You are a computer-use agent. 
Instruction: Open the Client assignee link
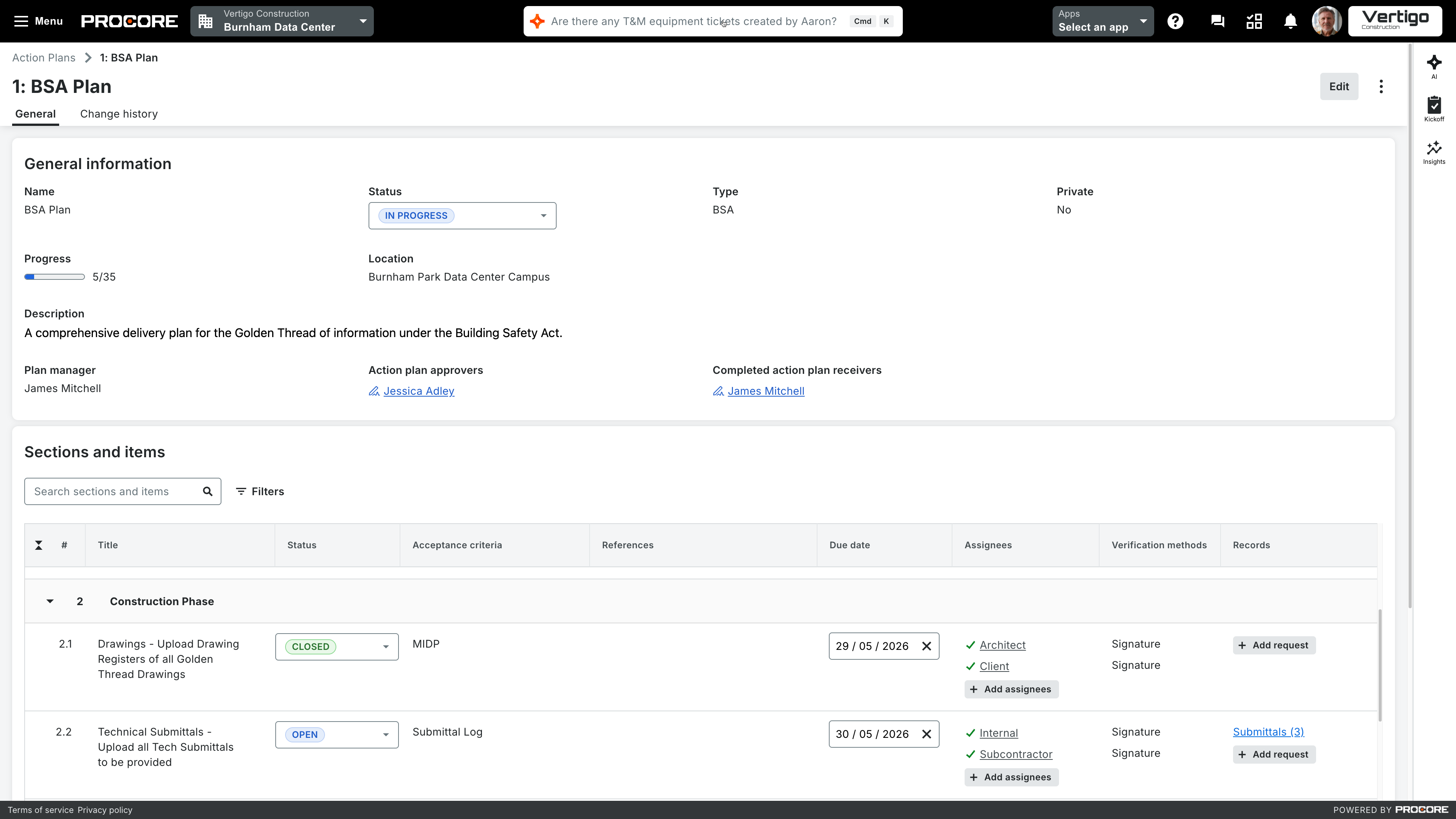(x=994, y=667)
